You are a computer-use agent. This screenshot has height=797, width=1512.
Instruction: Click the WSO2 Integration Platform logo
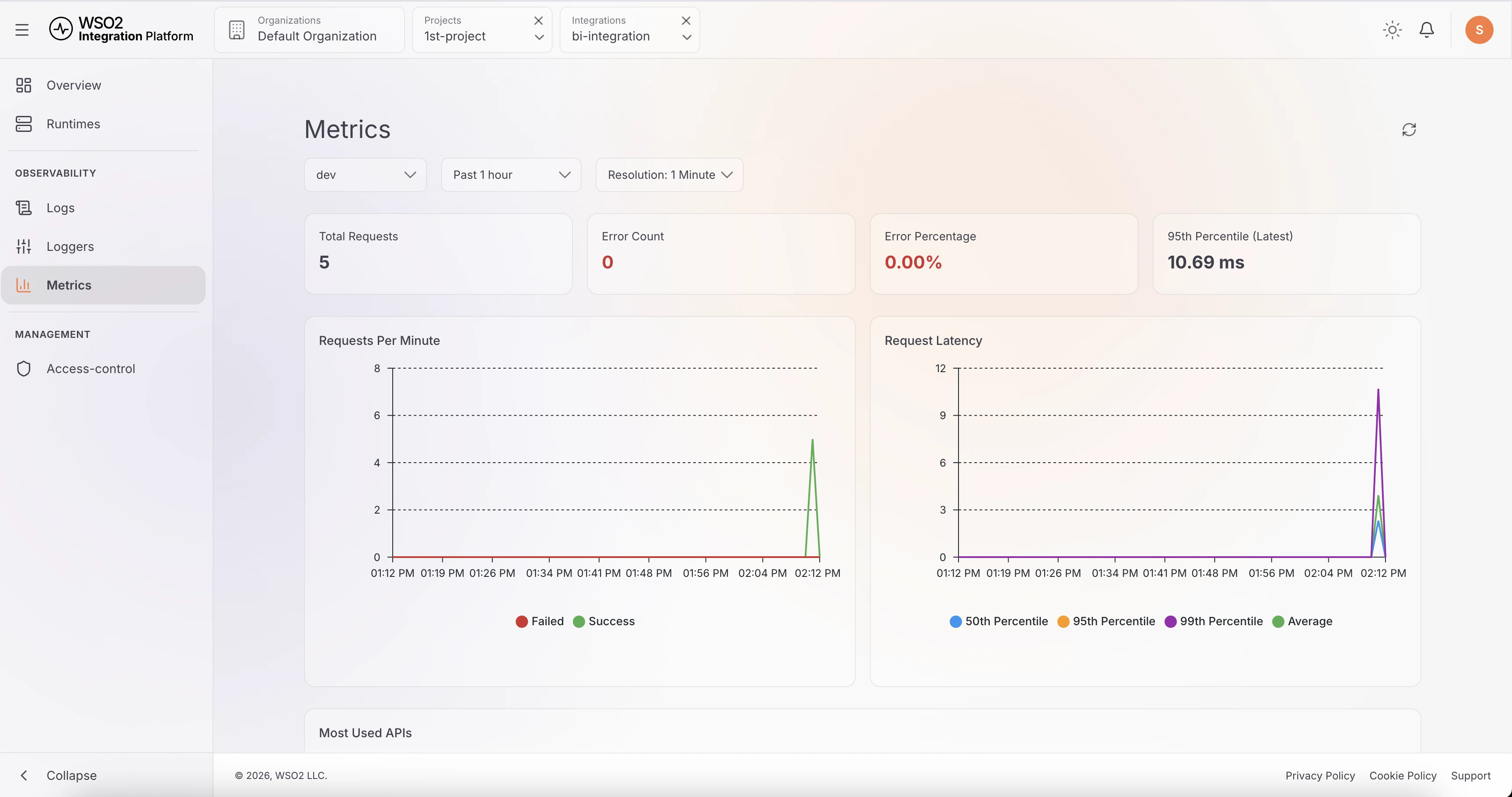(121, 29)
